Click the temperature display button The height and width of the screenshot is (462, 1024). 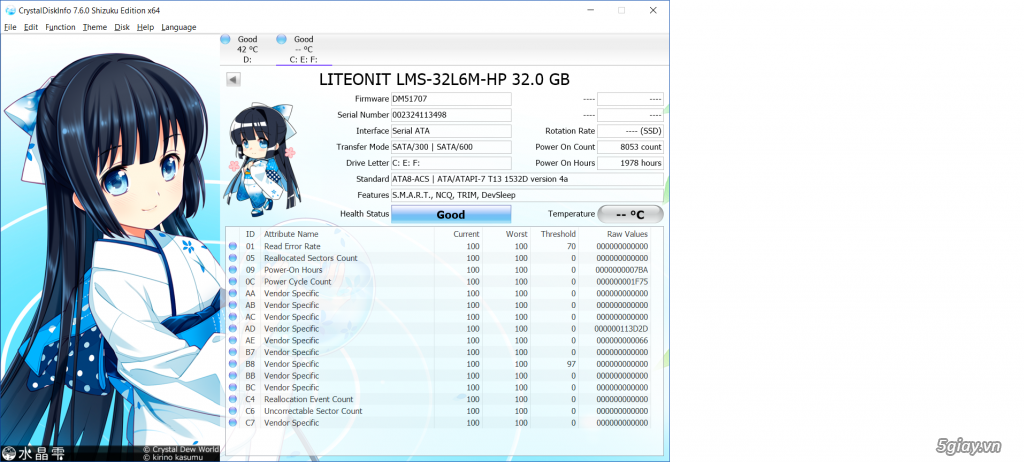630,214
